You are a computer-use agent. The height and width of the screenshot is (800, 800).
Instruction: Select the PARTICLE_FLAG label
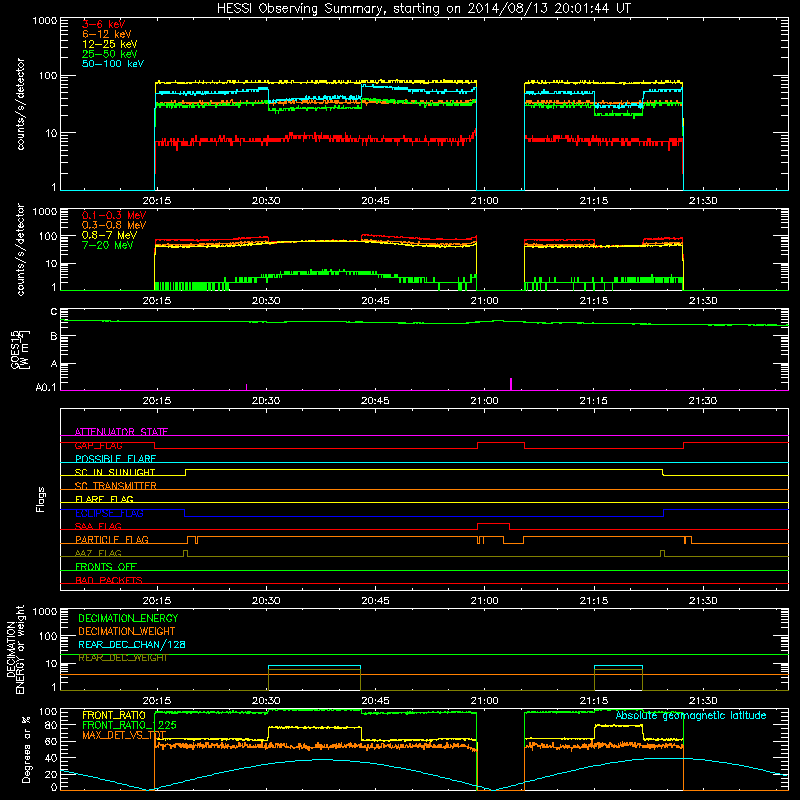click(x=112, y=539)
